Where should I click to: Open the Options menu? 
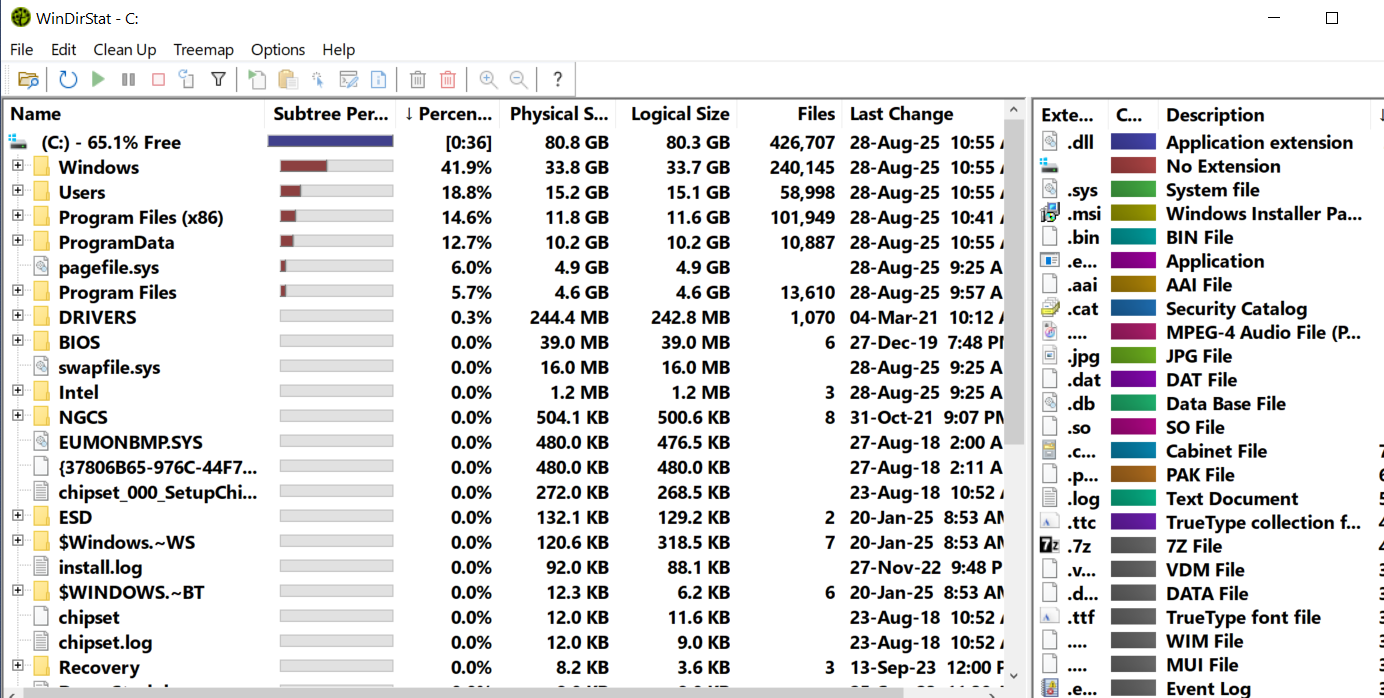point(277,49)
